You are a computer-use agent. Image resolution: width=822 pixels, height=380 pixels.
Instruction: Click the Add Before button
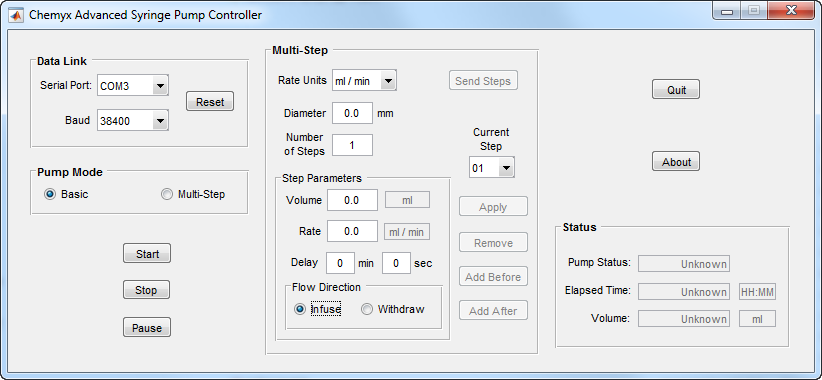(493, 276)
